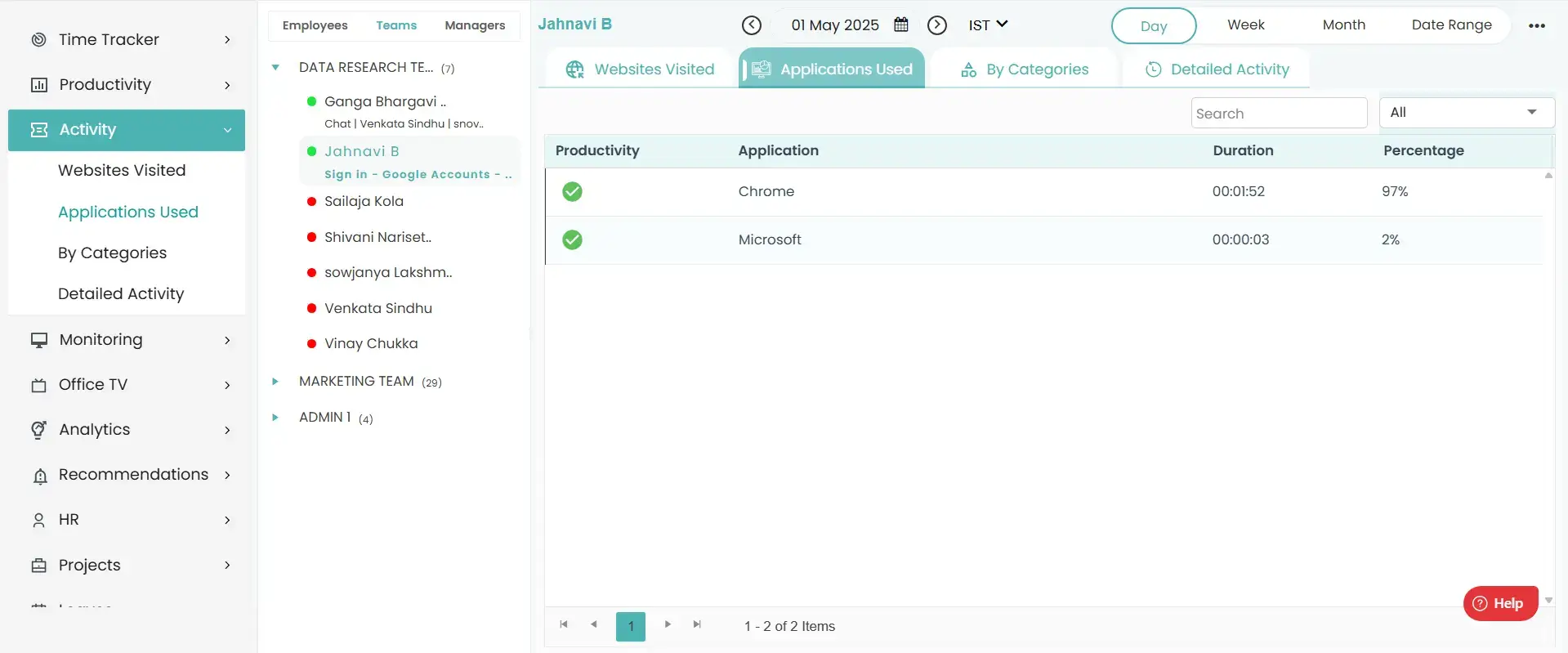Expand the Time Tracker menu chevron
The height and width of the screenshot is (653, 1568).
point(227,40)
